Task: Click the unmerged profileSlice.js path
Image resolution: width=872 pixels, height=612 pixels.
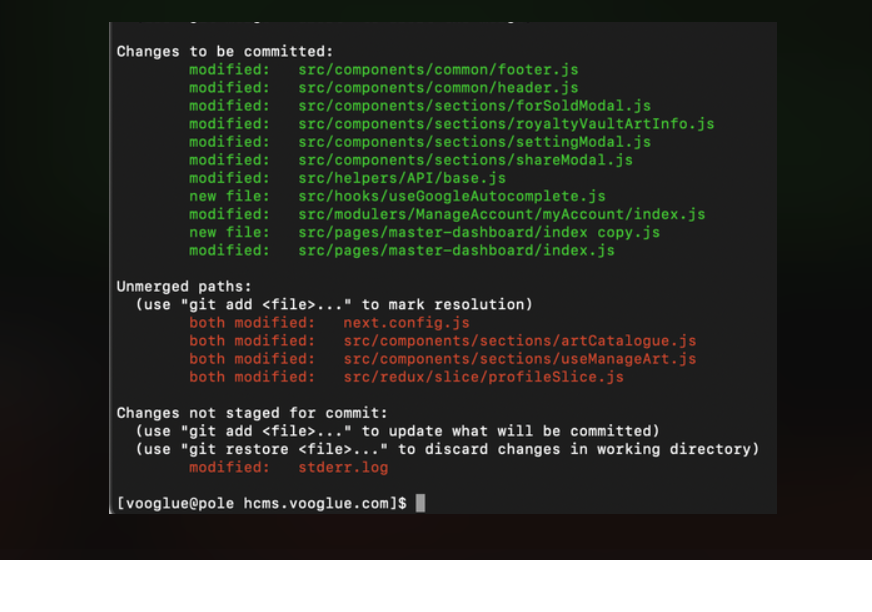Action: (x=483, y=377)
